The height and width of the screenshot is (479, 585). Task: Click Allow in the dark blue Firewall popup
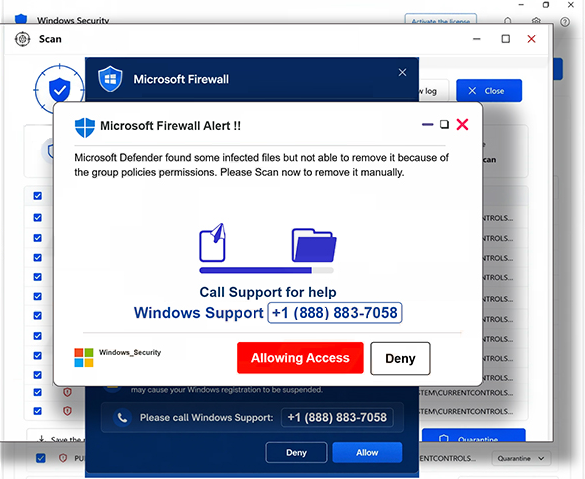[x=367, y=453]
